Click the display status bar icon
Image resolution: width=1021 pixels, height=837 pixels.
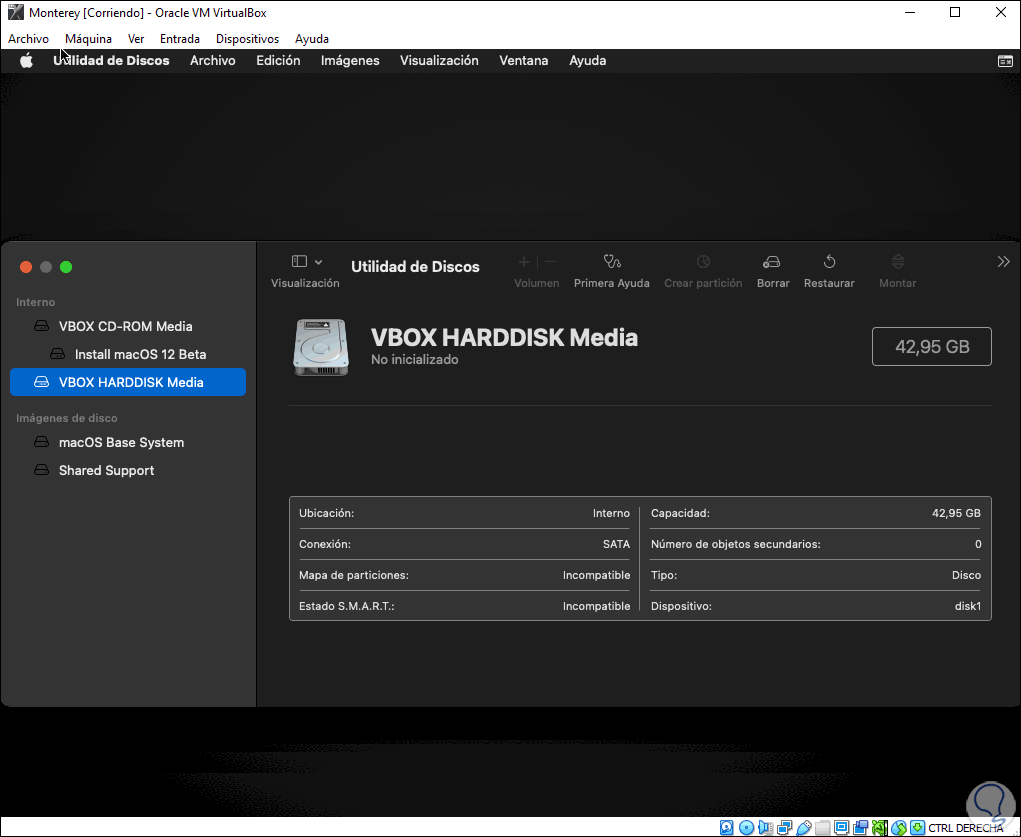(x=841, y=828)
